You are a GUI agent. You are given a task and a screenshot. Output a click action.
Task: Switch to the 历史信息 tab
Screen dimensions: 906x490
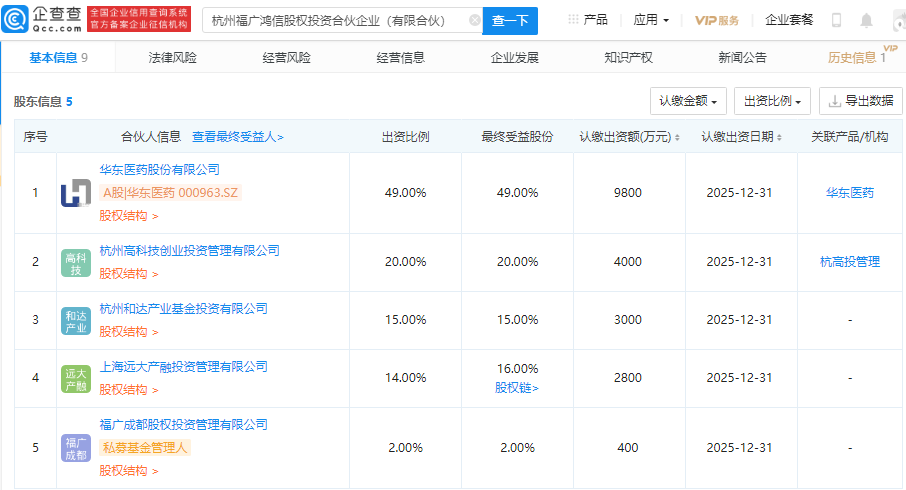click(856, 58)
